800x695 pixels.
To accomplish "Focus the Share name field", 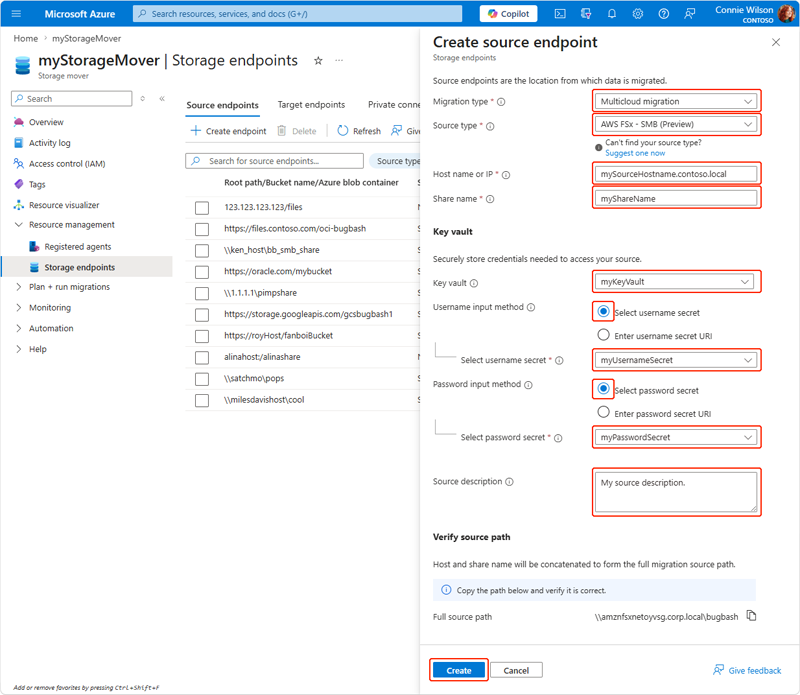I will tap(676, 198).
